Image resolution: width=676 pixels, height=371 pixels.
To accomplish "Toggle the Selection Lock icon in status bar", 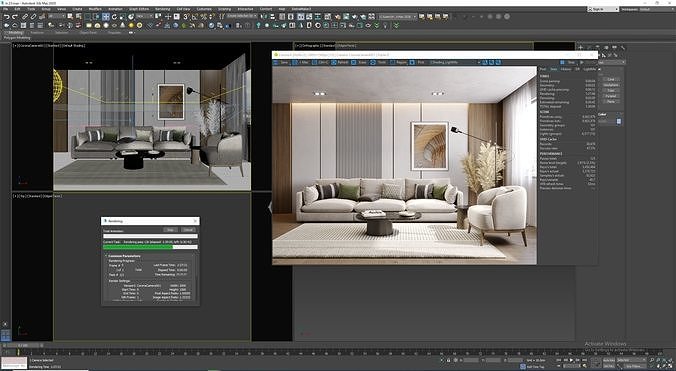I will (448, 360).
